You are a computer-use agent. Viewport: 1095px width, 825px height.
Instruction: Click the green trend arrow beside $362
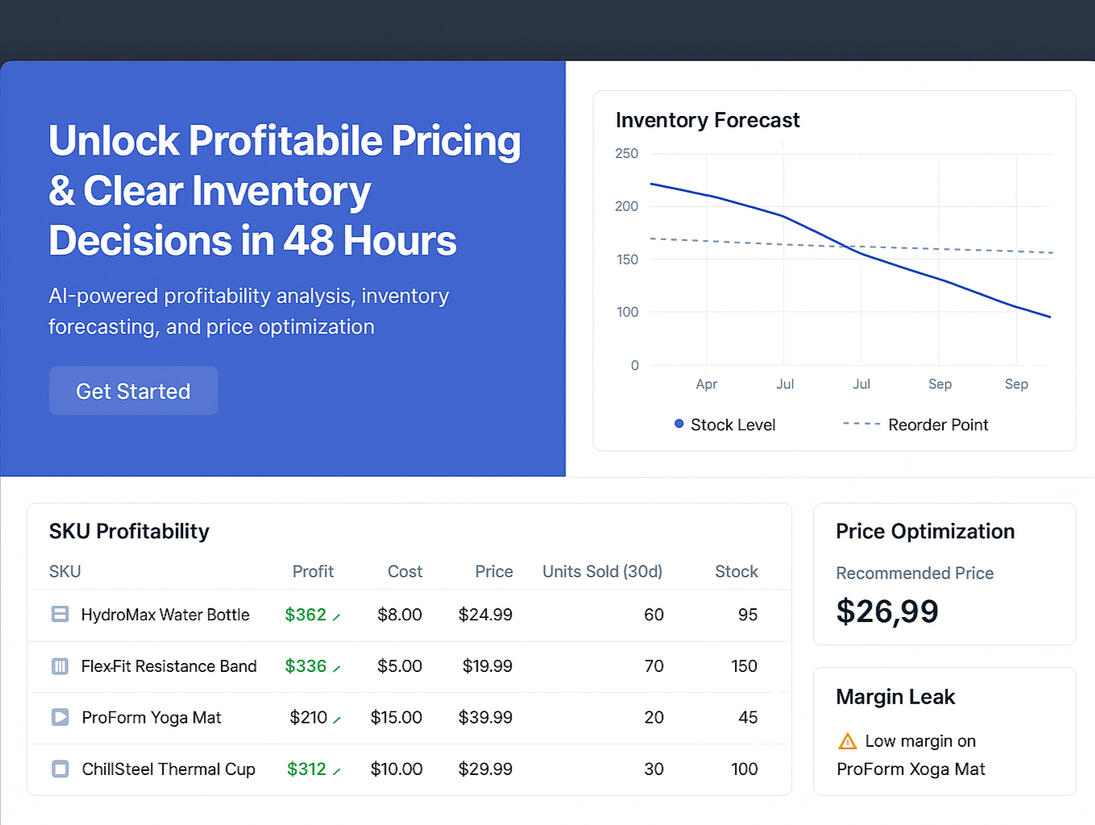[x=337, y=617]
